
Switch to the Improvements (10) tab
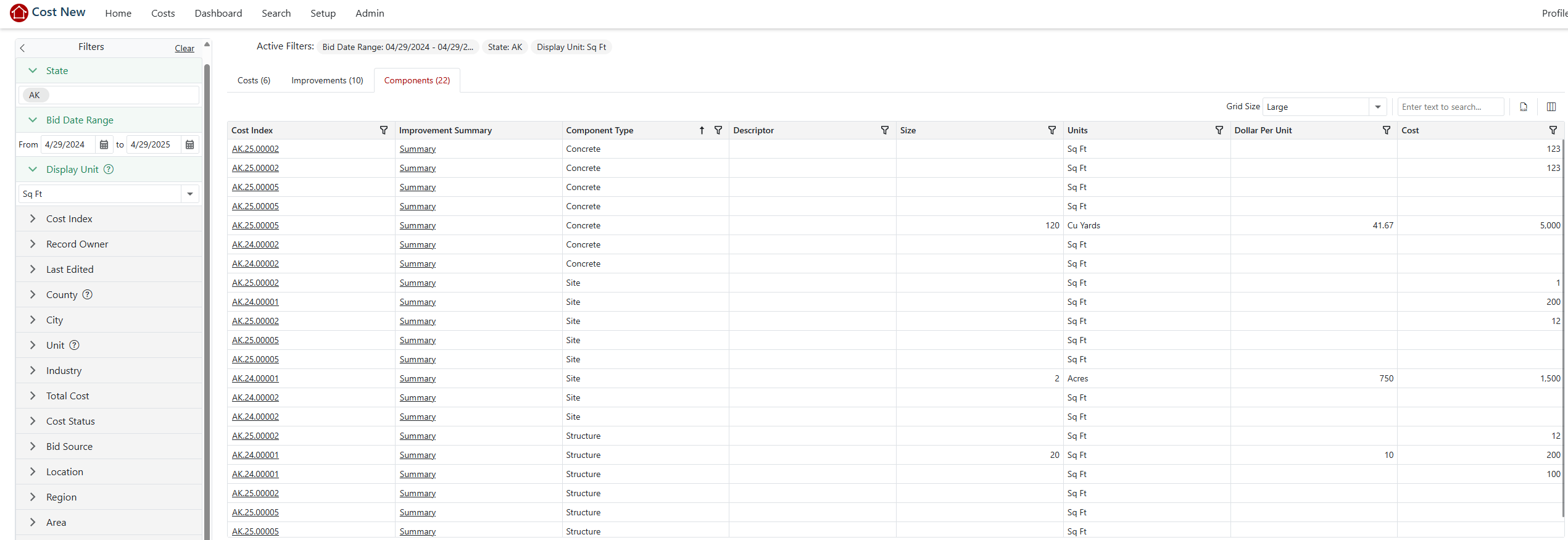click(x=327, y=80)
